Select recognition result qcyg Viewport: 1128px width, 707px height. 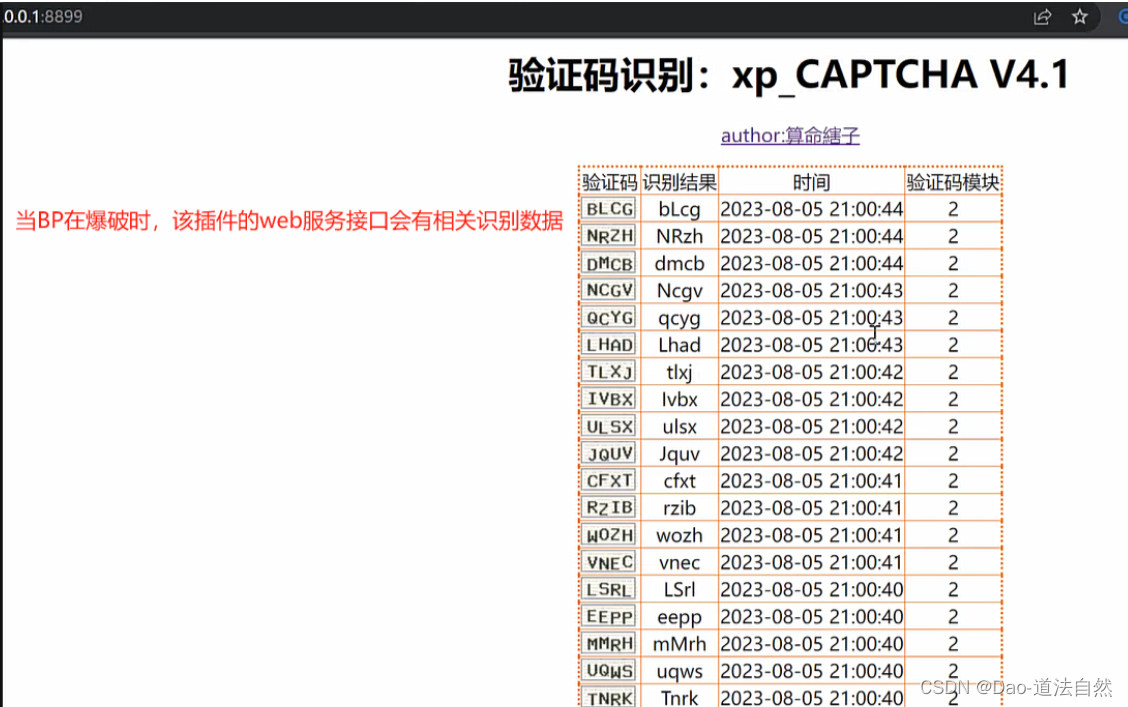[x=679, y=318]
